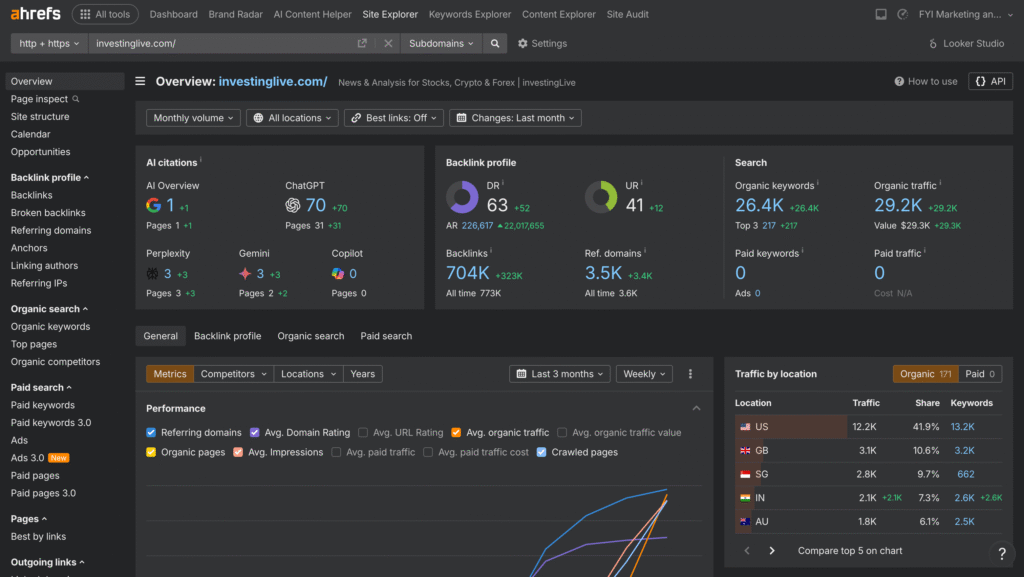Open Organic competitors in sidebar
The height and width of the screenshot is (577, 1024).
tap(56, 362)
